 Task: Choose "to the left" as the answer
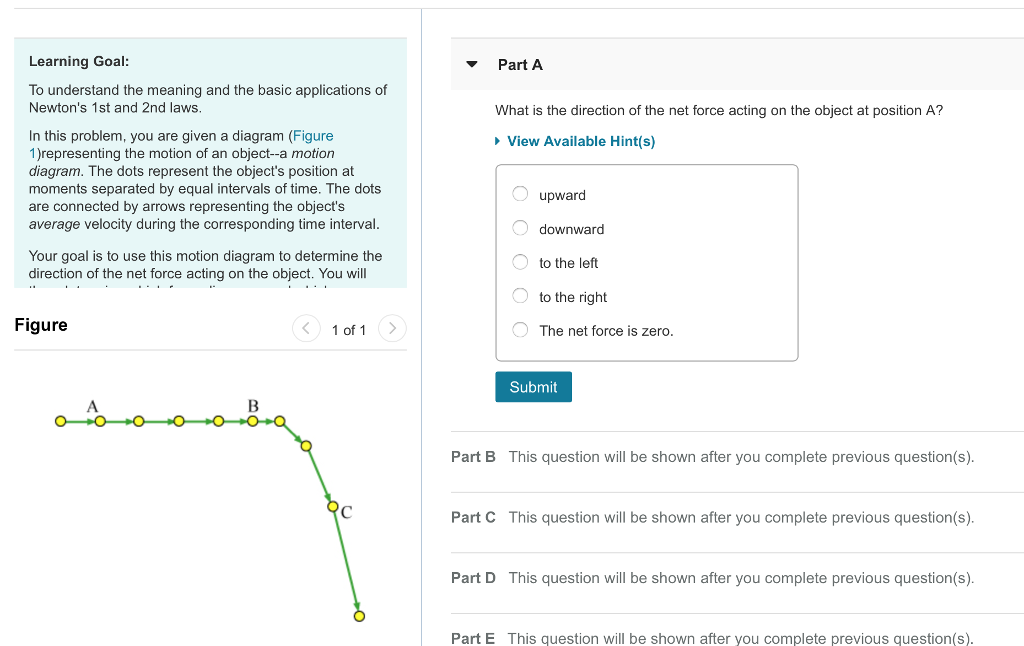520,261
